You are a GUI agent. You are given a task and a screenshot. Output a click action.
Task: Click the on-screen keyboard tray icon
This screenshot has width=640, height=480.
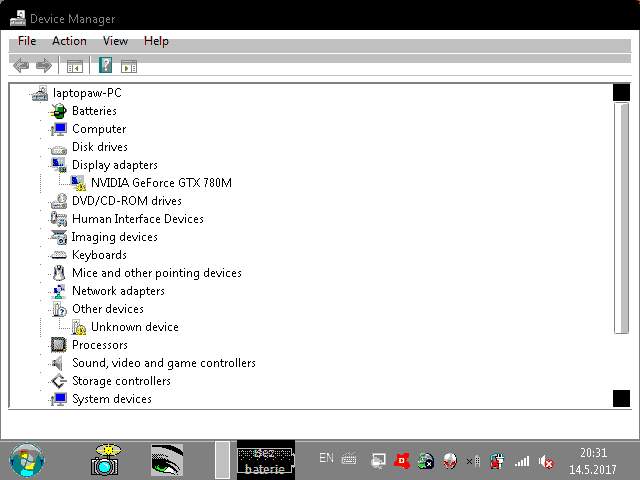(349, 460)
